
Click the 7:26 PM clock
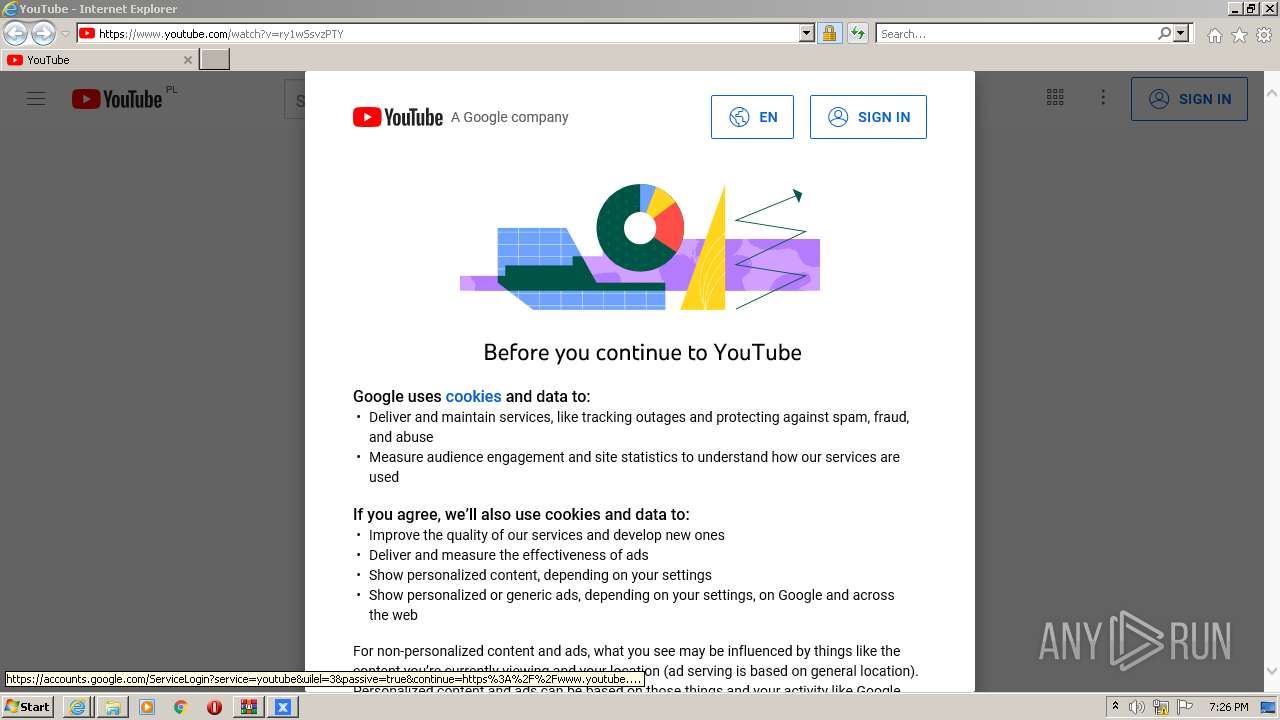pos(1228,707)
